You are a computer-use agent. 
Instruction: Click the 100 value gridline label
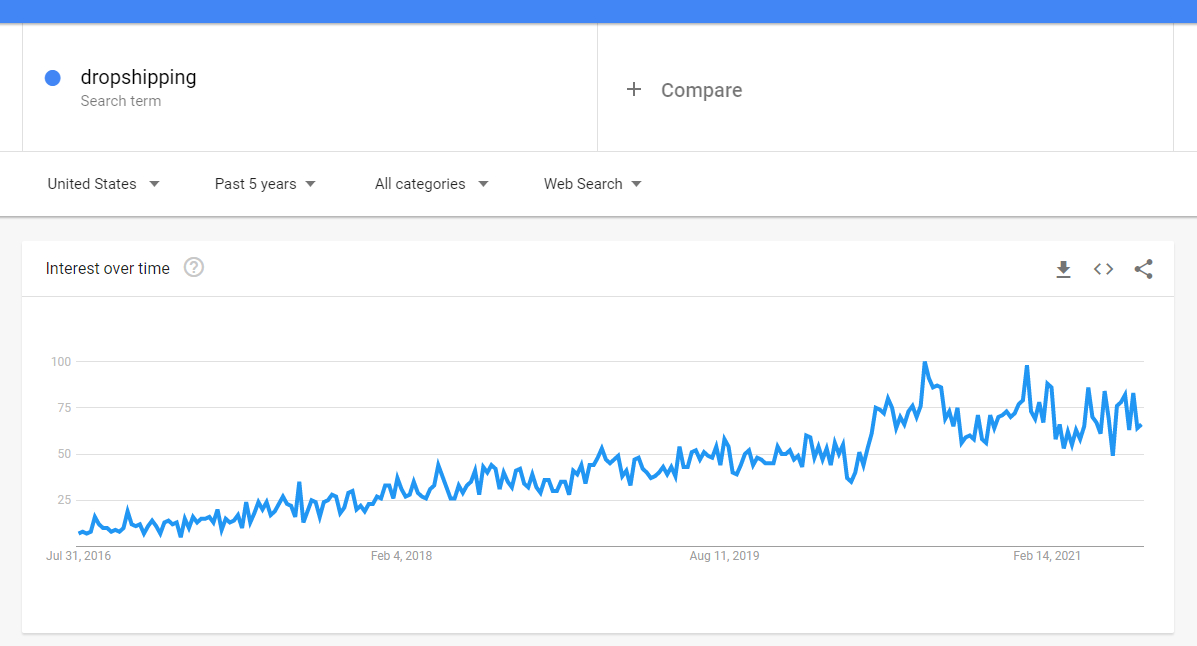point(60,361)
